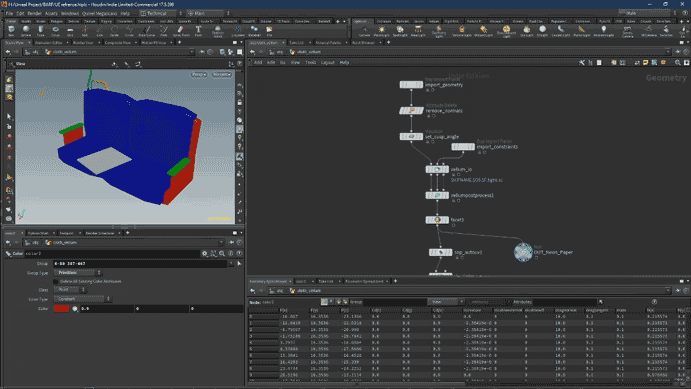Open the Persp camera dropdown in viewport

click(x=199, y=74)
